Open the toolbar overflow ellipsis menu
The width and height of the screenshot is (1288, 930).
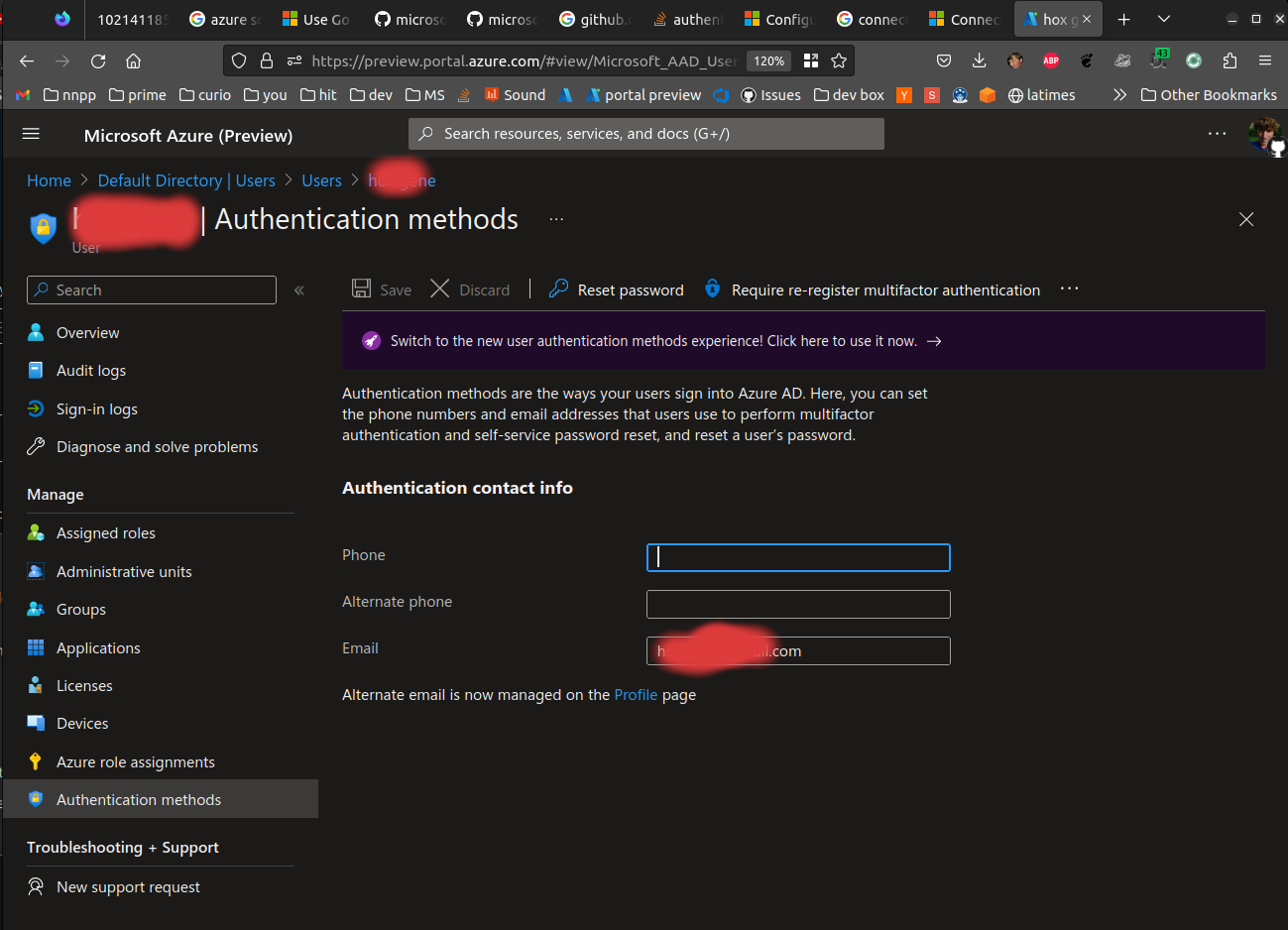(x=1069, y=289)
